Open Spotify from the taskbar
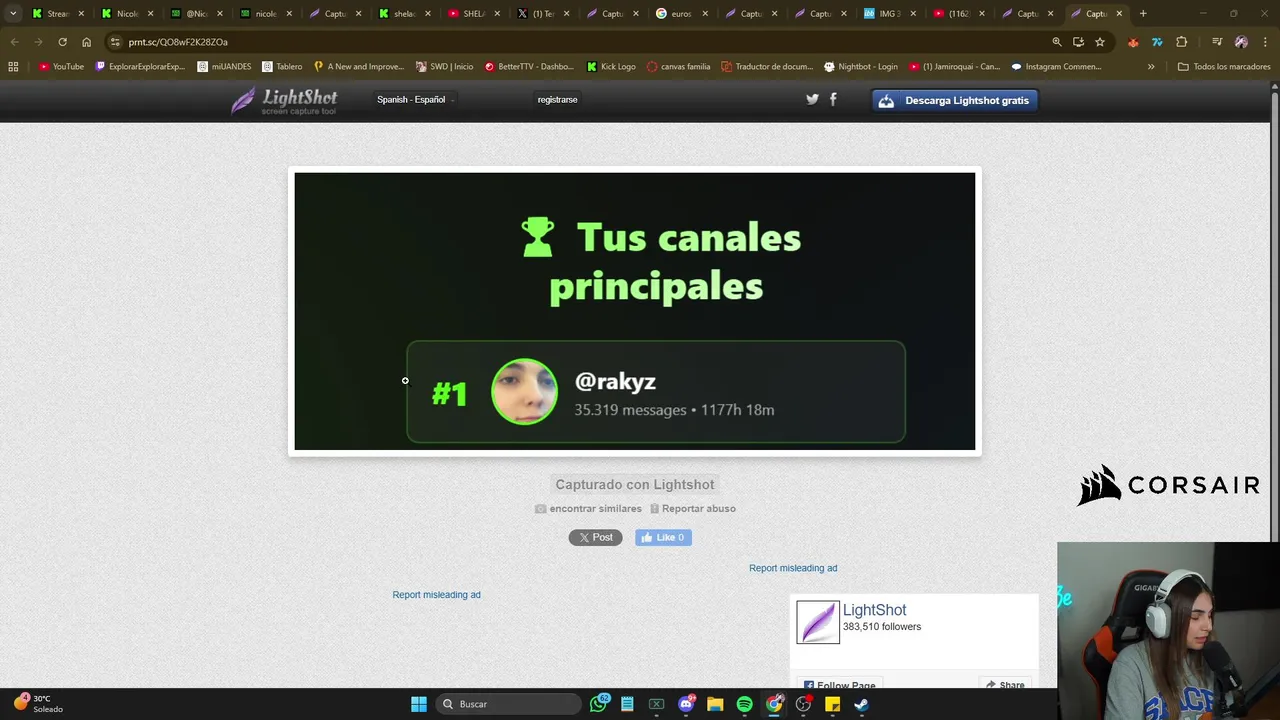The image size is (1280, 720). (744, 704)
